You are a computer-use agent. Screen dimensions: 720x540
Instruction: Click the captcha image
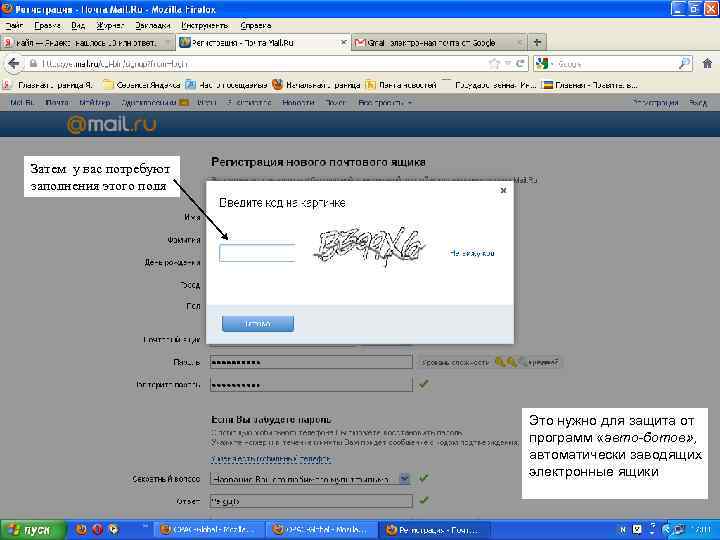[x=370, y=247]
